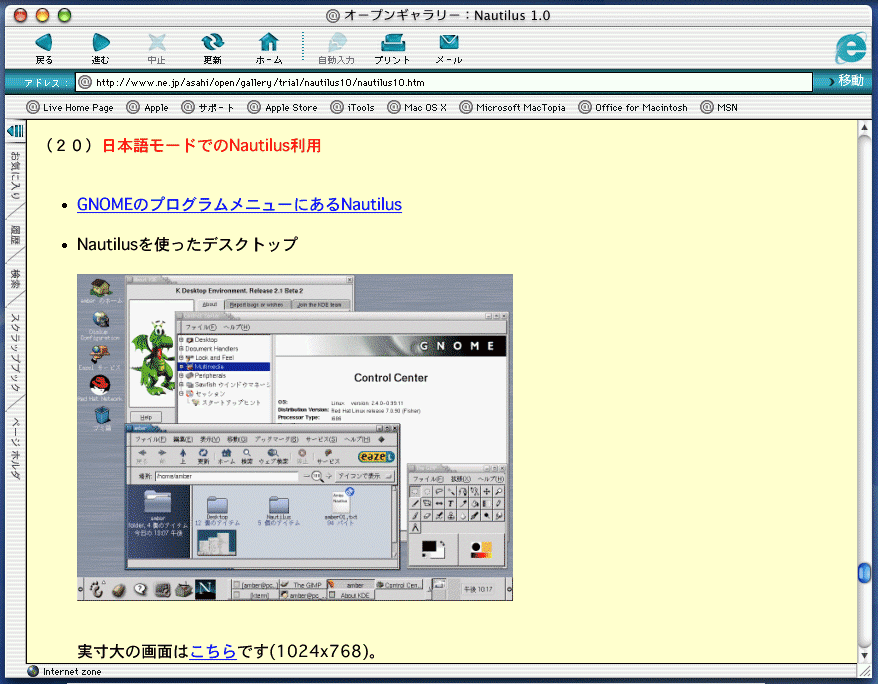Image resolution: width=878 pixels, height=684 pixels.
Task: Open the Apple favorite link
Action: point(148,107)
